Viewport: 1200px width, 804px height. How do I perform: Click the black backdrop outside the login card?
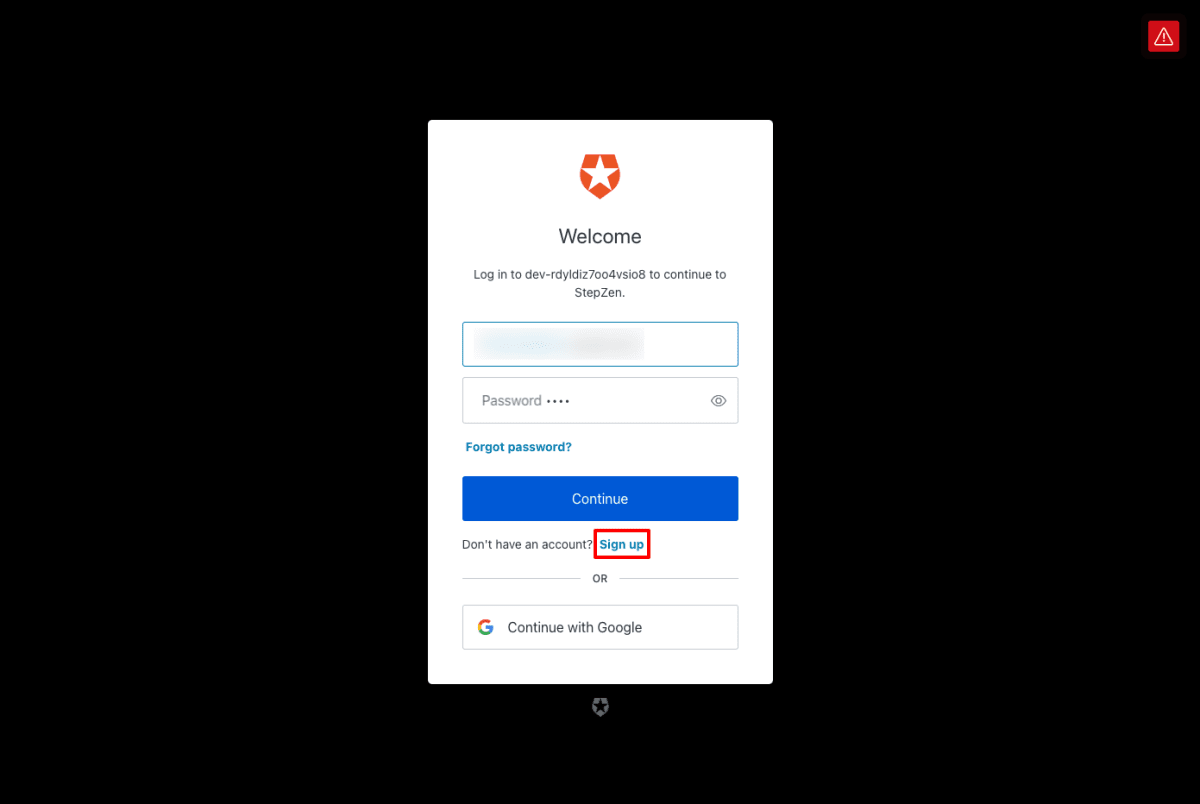point(200,400)
